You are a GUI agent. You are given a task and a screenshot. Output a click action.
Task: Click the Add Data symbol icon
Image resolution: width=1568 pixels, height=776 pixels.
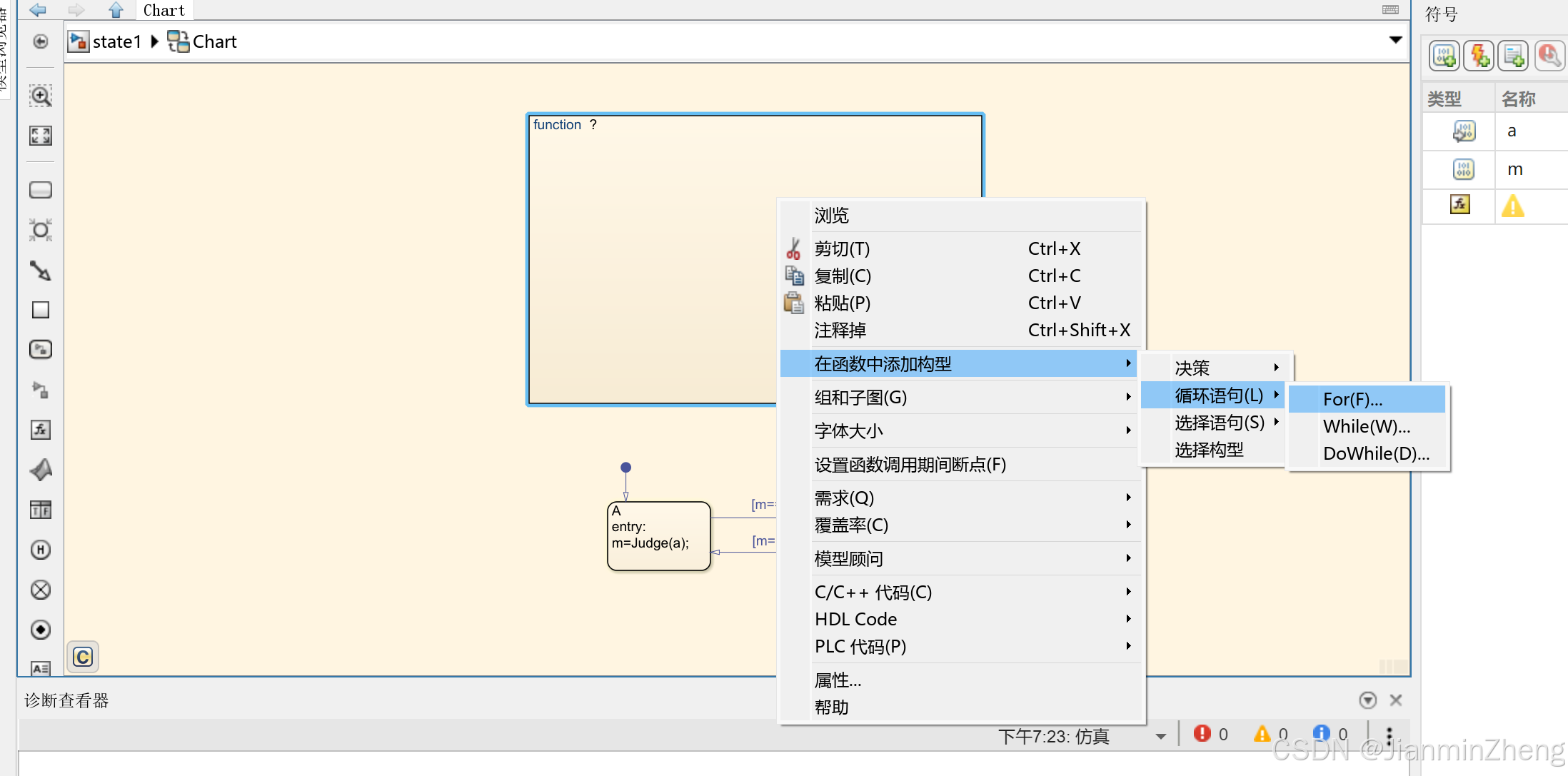(x=1444, y=55)
